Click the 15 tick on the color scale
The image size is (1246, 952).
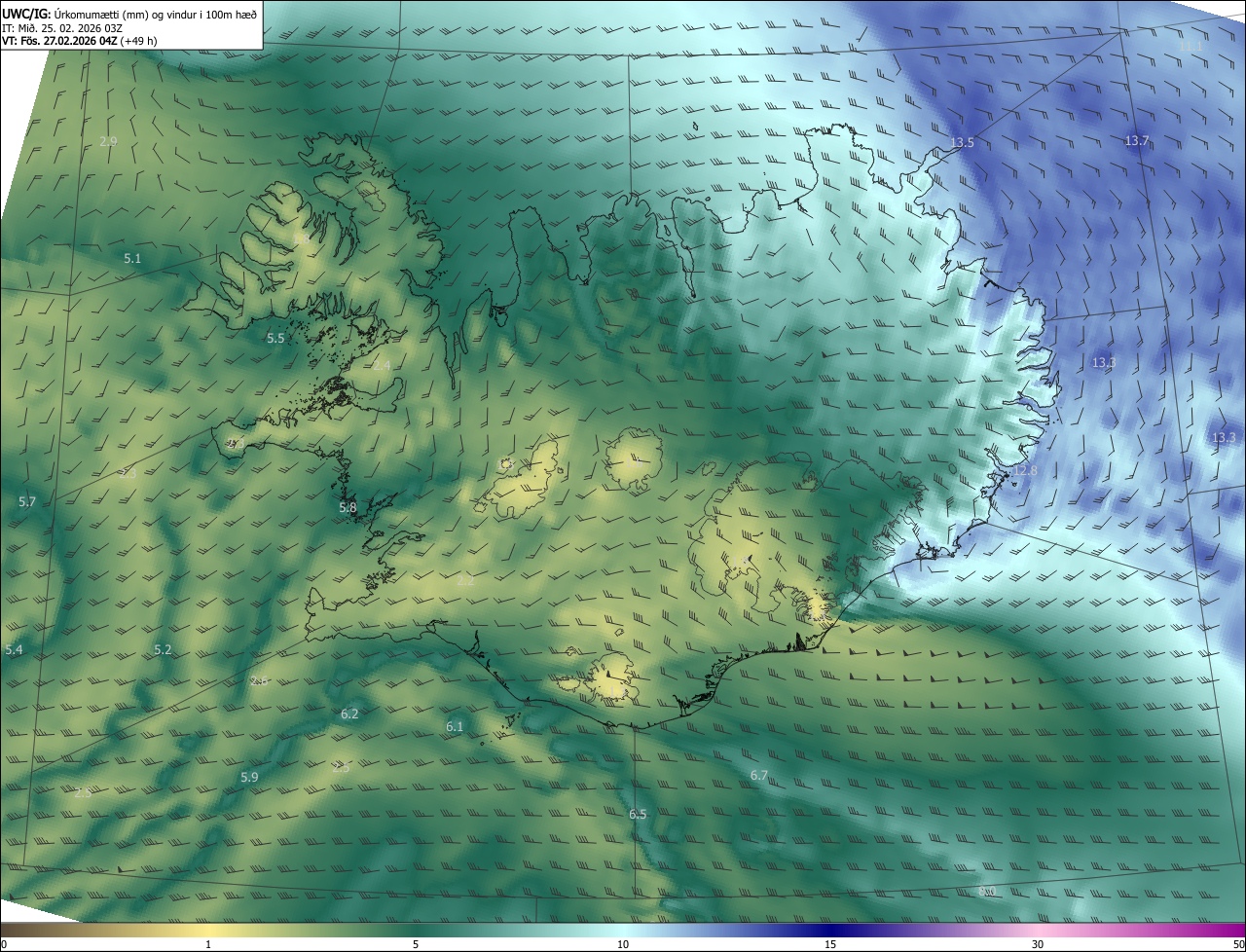pyautogui.click(x=830, y=944)
